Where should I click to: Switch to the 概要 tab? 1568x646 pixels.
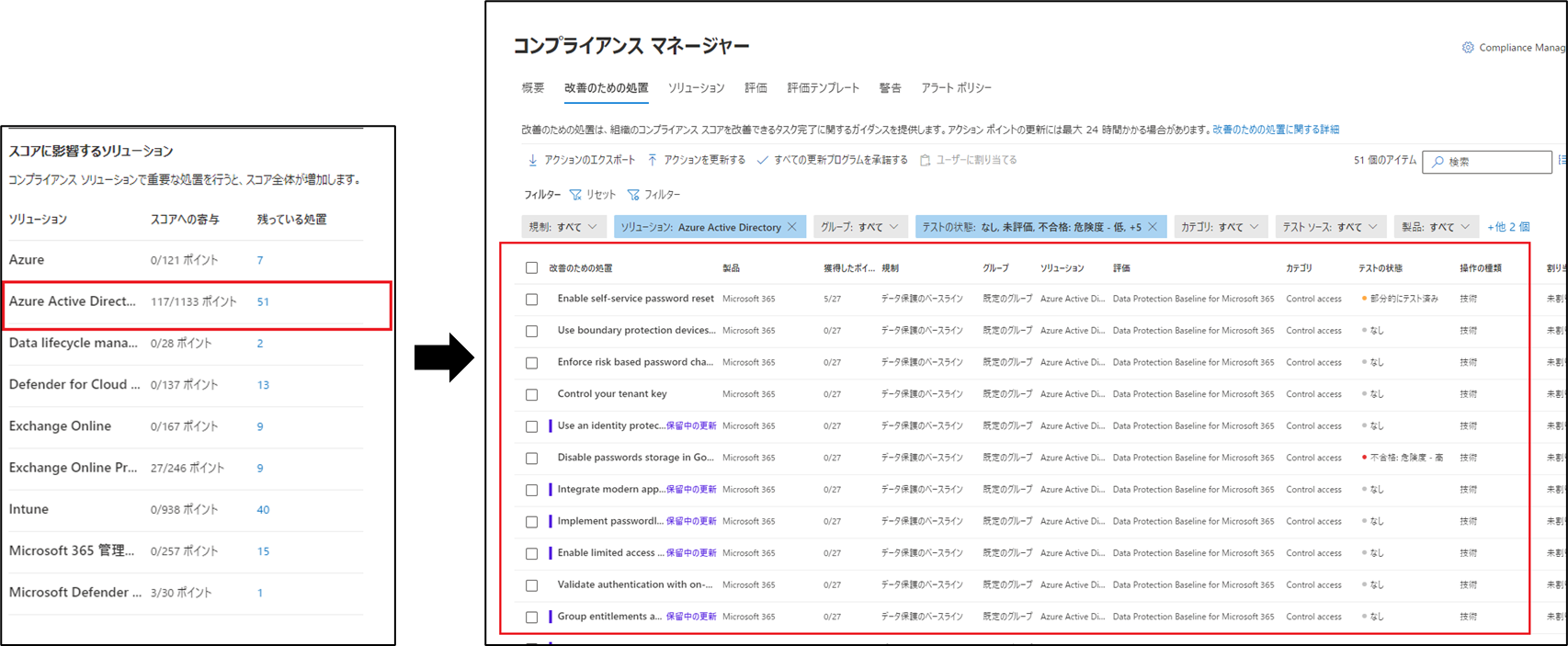click(x=533, y=88)
